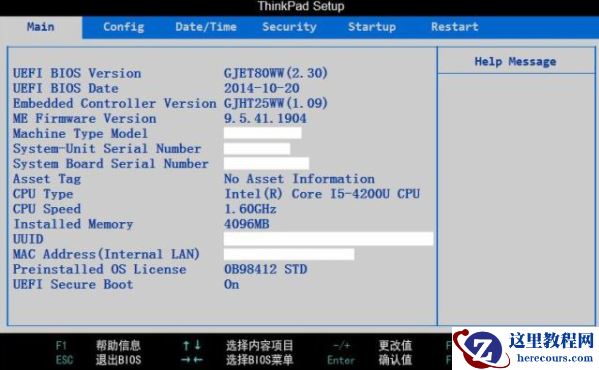
Task: Click the 0B98412 STD license value
Action: 266,269
